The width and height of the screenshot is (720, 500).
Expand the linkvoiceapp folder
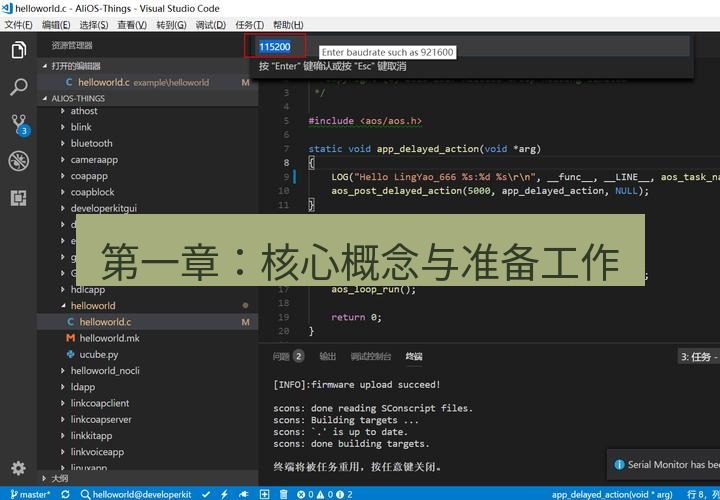97,452
